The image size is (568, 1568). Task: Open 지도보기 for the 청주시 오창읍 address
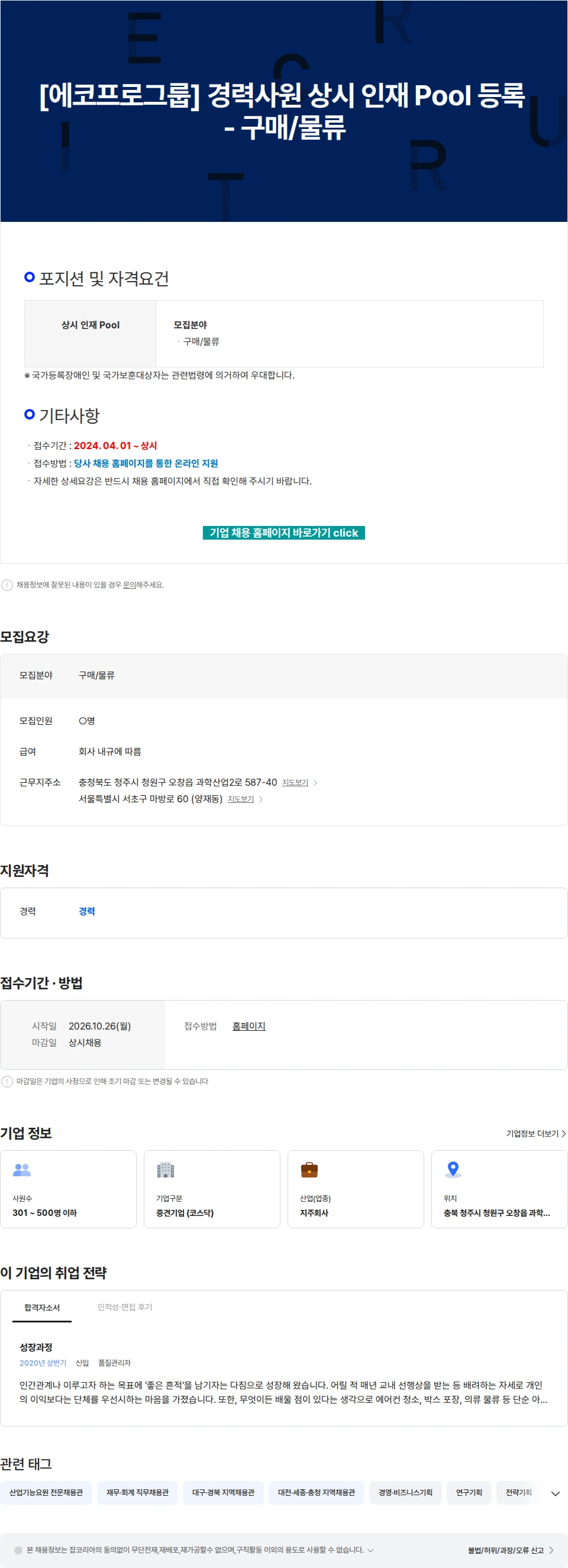[x=295, y=783]
